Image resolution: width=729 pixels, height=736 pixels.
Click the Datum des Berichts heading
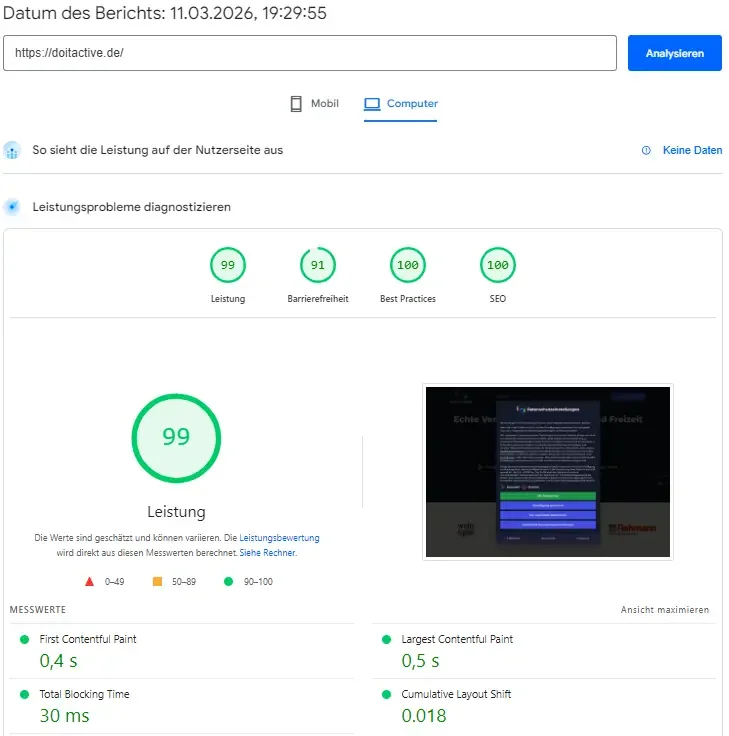(x=165, y=13)
